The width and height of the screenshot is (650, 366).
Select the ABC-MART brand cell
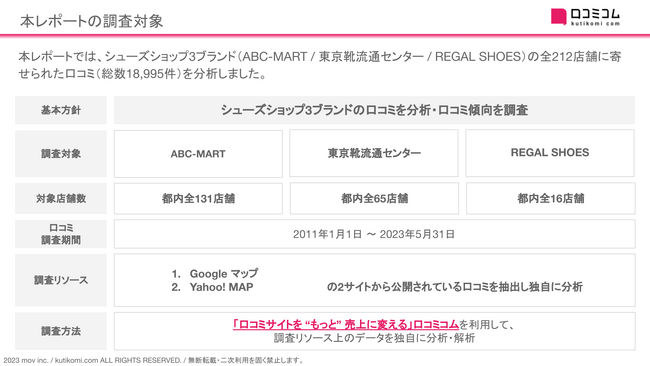pos(198,154)
